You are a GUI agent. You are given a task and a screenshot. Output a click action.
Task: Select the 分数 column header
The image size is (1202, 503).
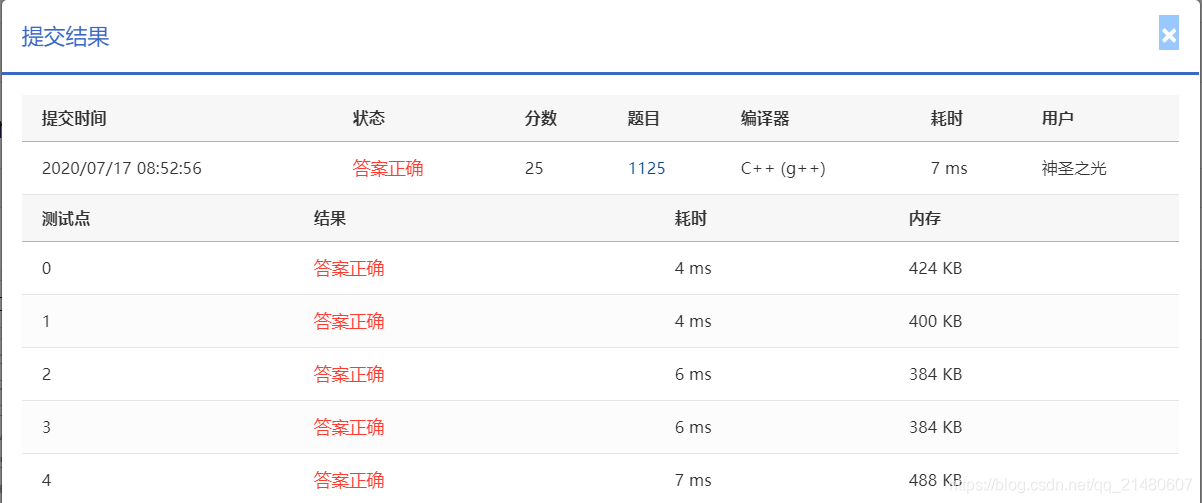(x=541, y=118)
